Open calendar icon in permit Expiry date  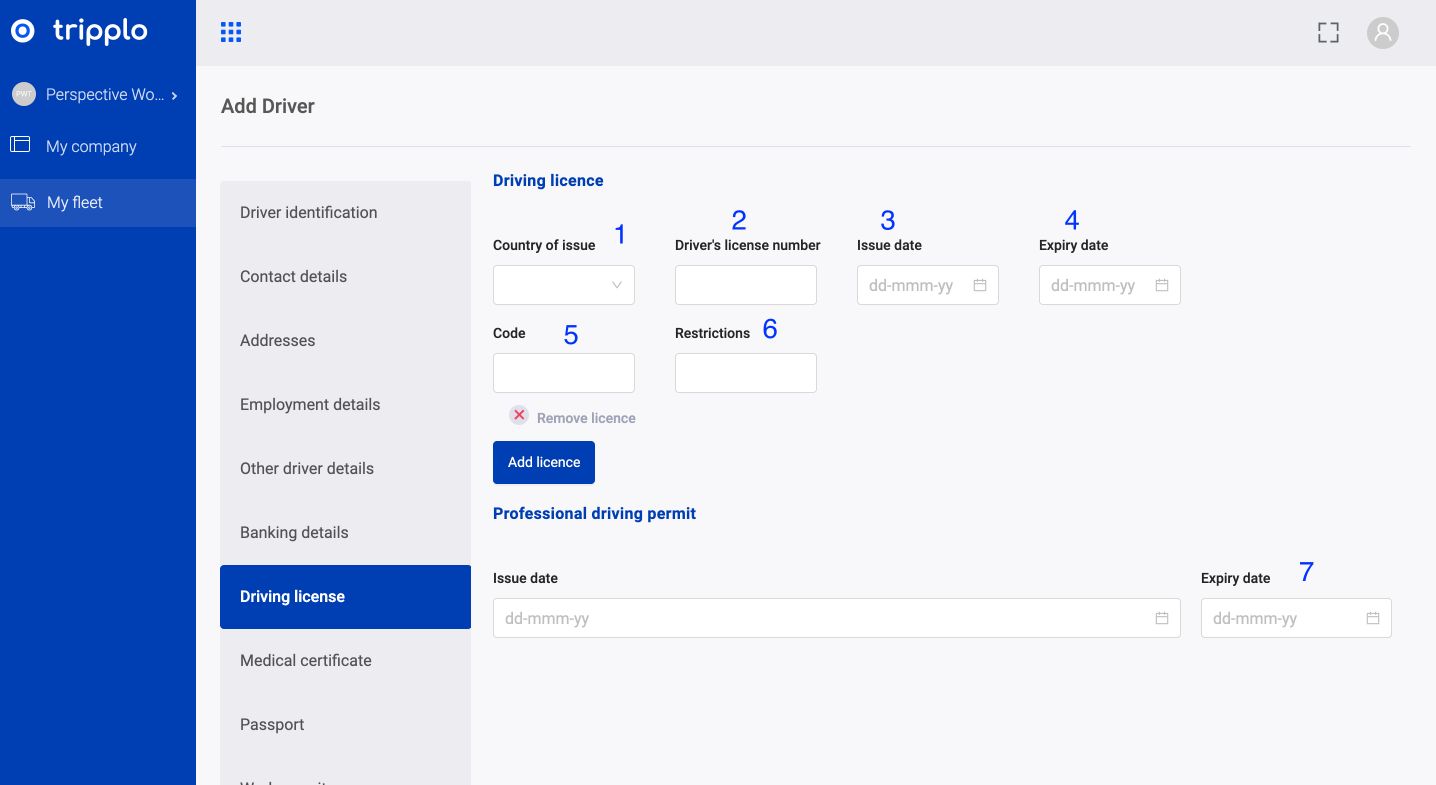[1373, 618]
